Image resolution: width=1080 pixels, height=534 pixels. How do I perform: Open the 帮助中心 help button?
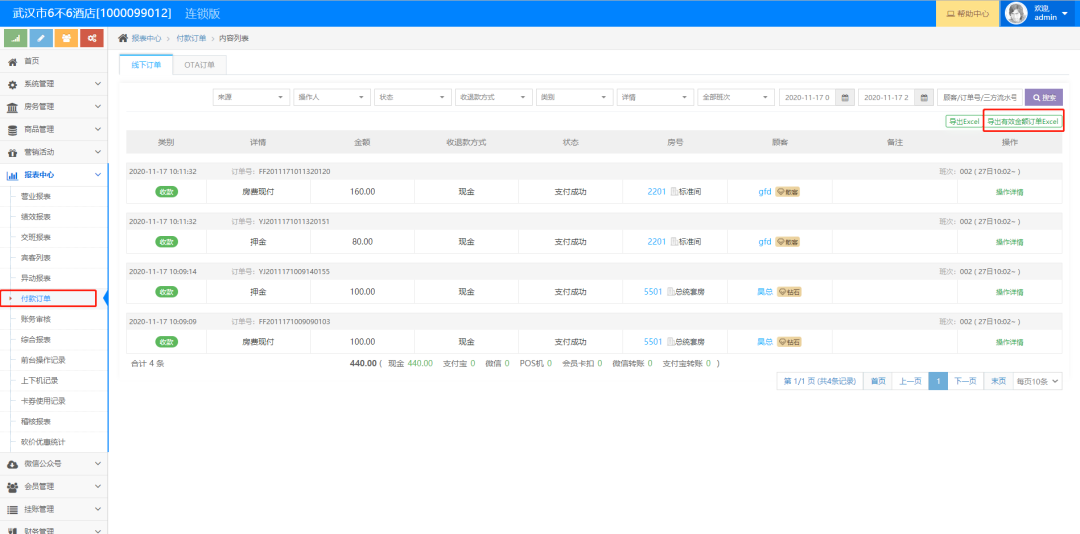968,14
